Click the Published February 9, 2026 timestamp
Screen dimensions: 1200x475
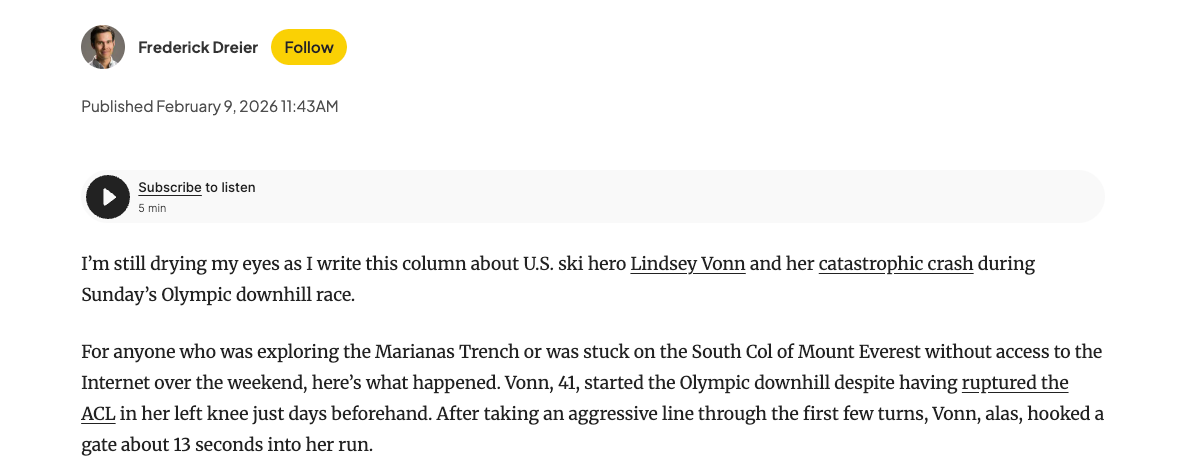210,106
